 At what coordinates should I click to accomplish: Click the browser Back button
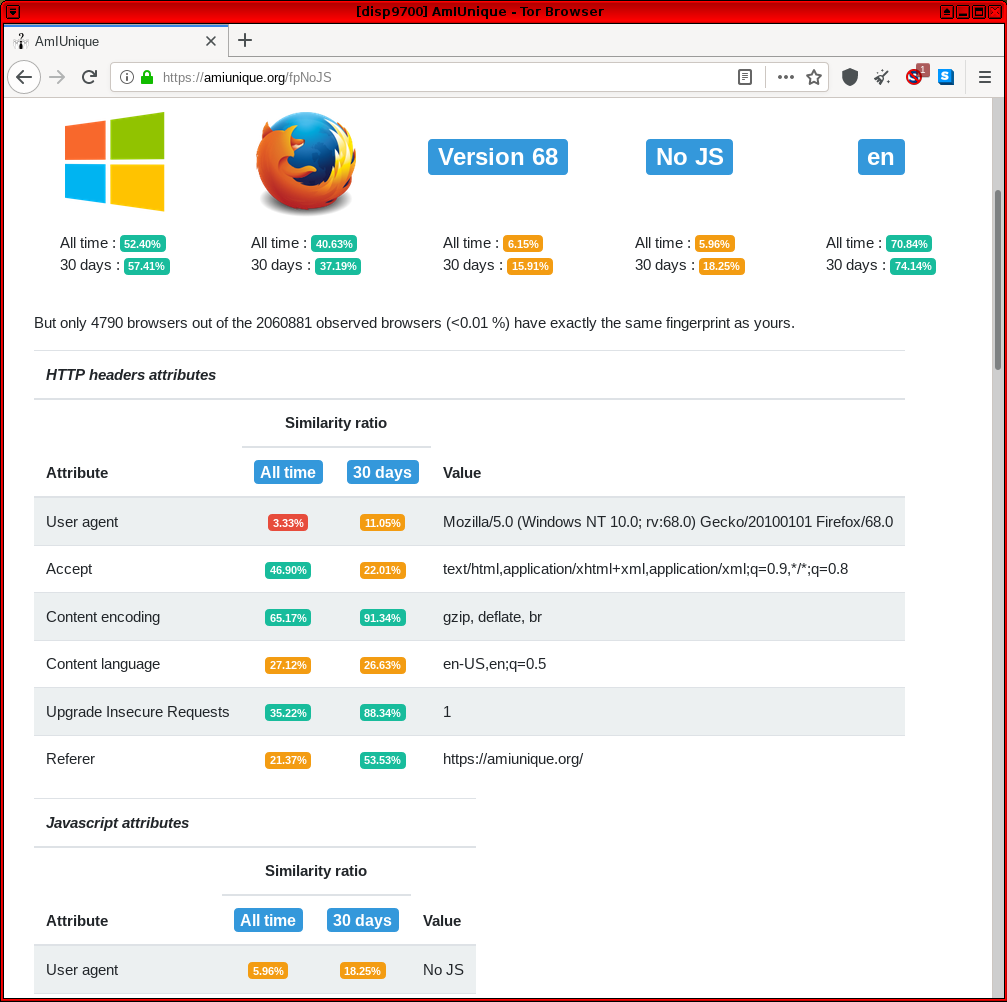pyautogui.click(x=25, y=77)
